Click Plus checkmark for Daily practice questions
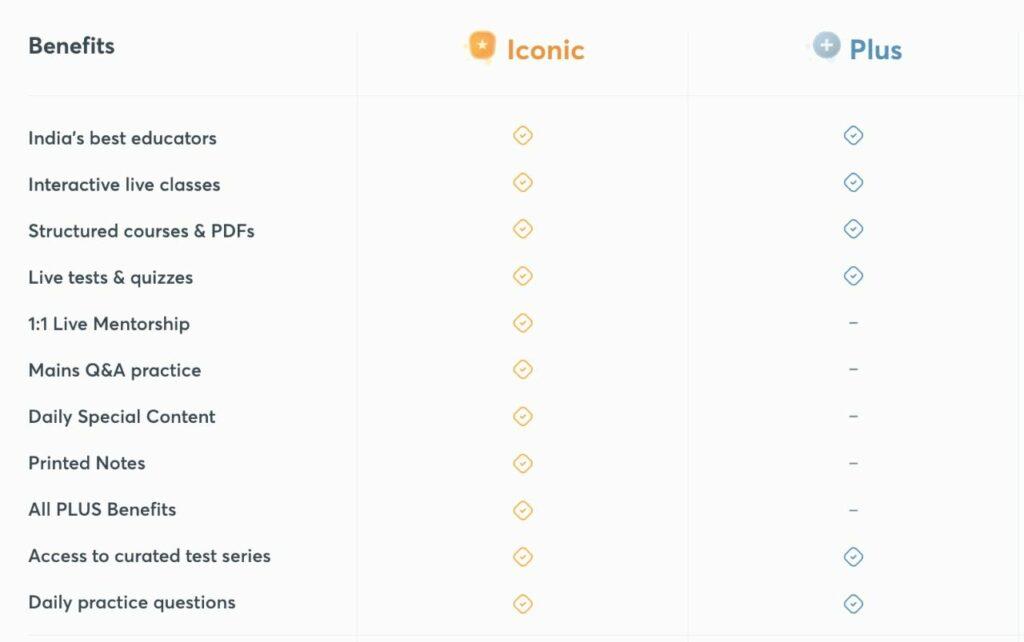The height and width of the screenshot is (642, 1024). (x=853, y=603)
